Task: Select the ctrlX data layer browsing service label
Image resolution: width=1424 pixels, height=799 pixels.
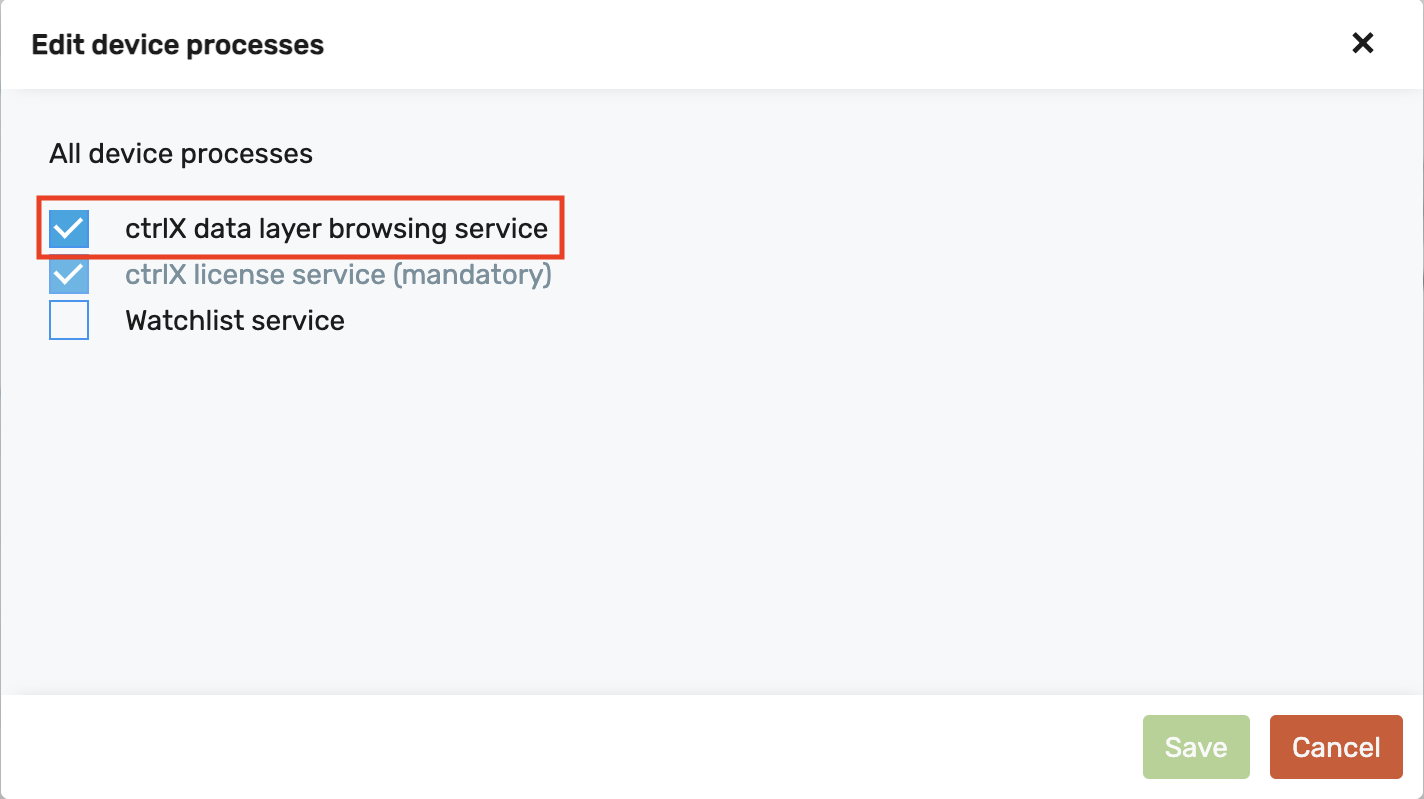Action: tap(337, 228)
